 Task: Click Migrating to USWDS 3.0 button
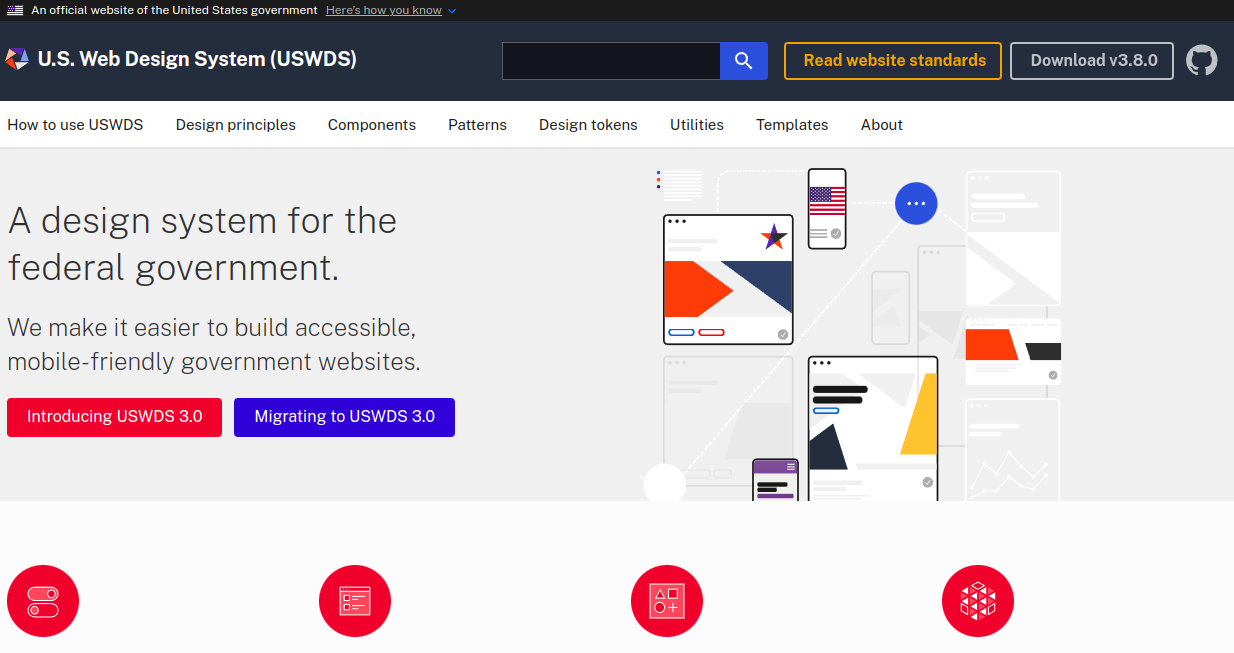344,417
